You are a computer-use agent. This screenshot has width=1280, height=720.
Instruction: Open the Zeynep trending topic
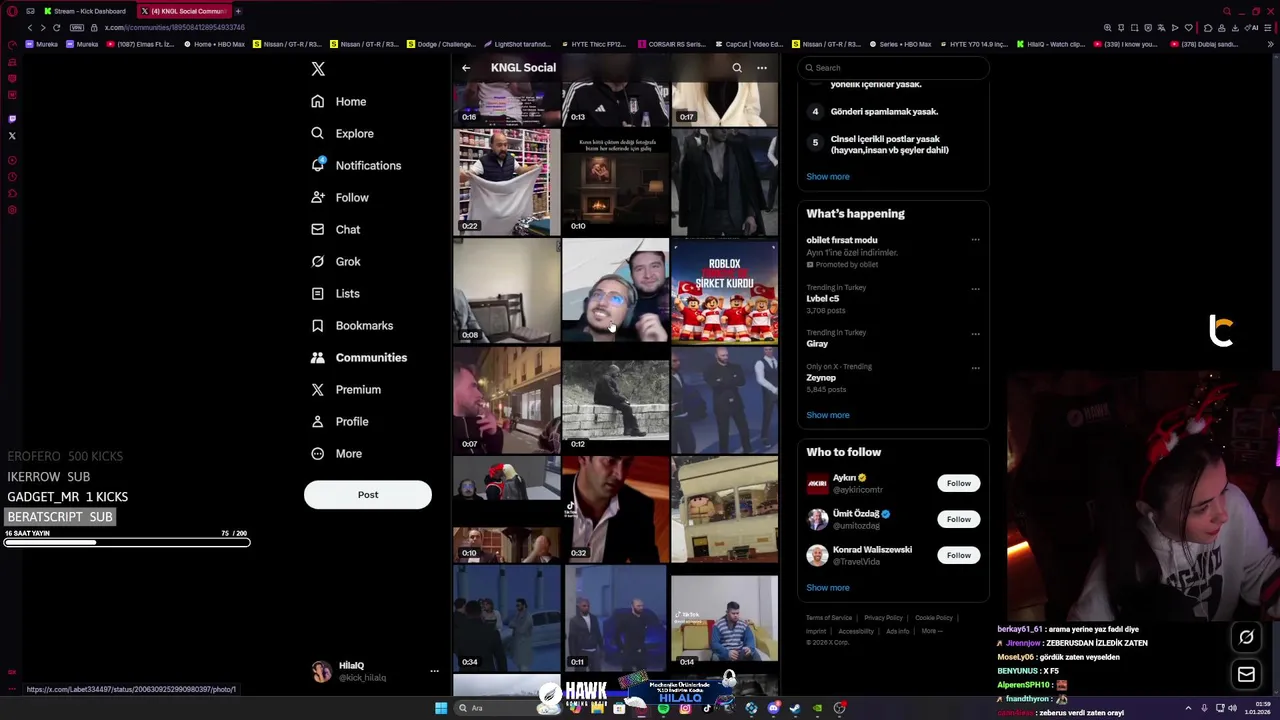821,378
